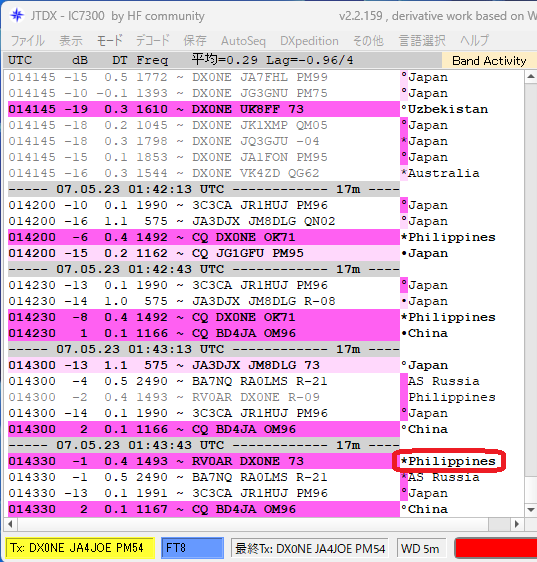The width and height of the screenshot is (537, 562).
Task: Click the horizontal scrollbar thumb
Action: click(x=499, y=524)
